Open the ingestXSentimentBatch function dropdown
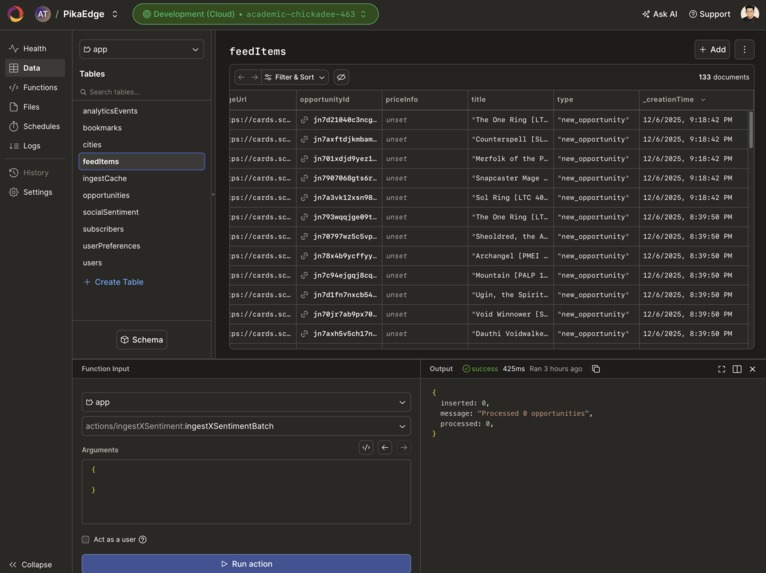The width and height of the screenshot is (766, 573). pos(246,426)
